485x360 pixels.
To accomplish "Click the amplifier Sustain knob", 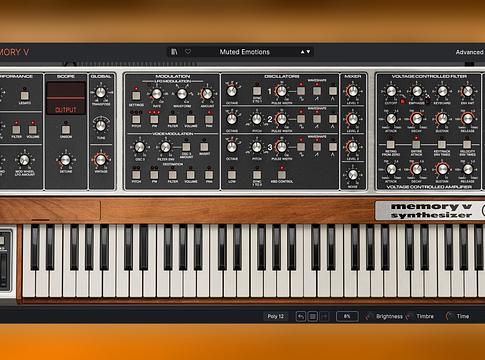I will point(442,169).
